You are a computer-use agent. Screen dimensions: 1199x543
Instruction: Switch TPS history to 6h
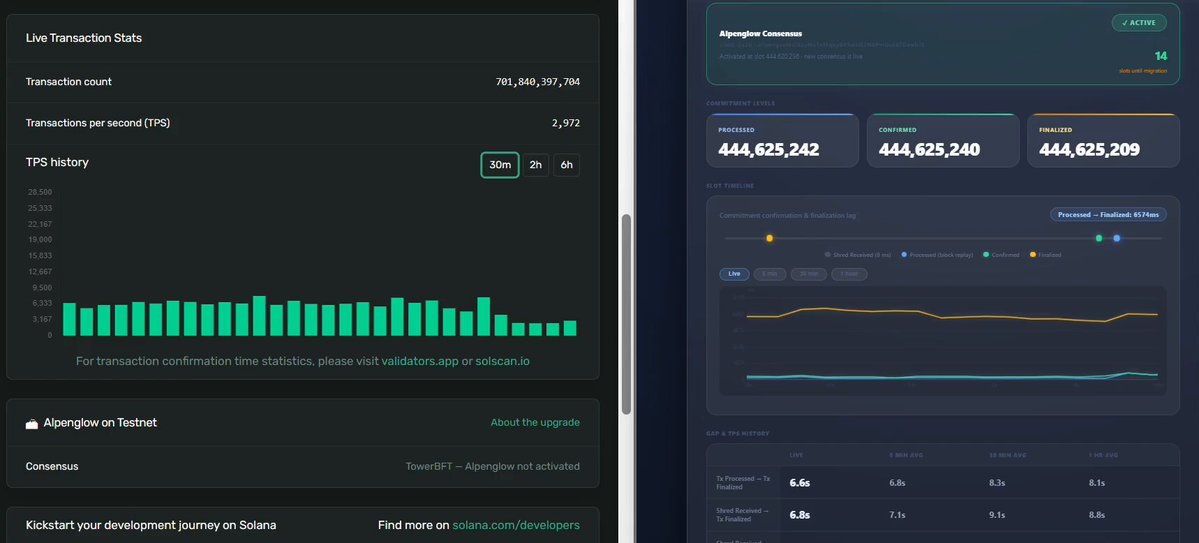pos(567,164)
